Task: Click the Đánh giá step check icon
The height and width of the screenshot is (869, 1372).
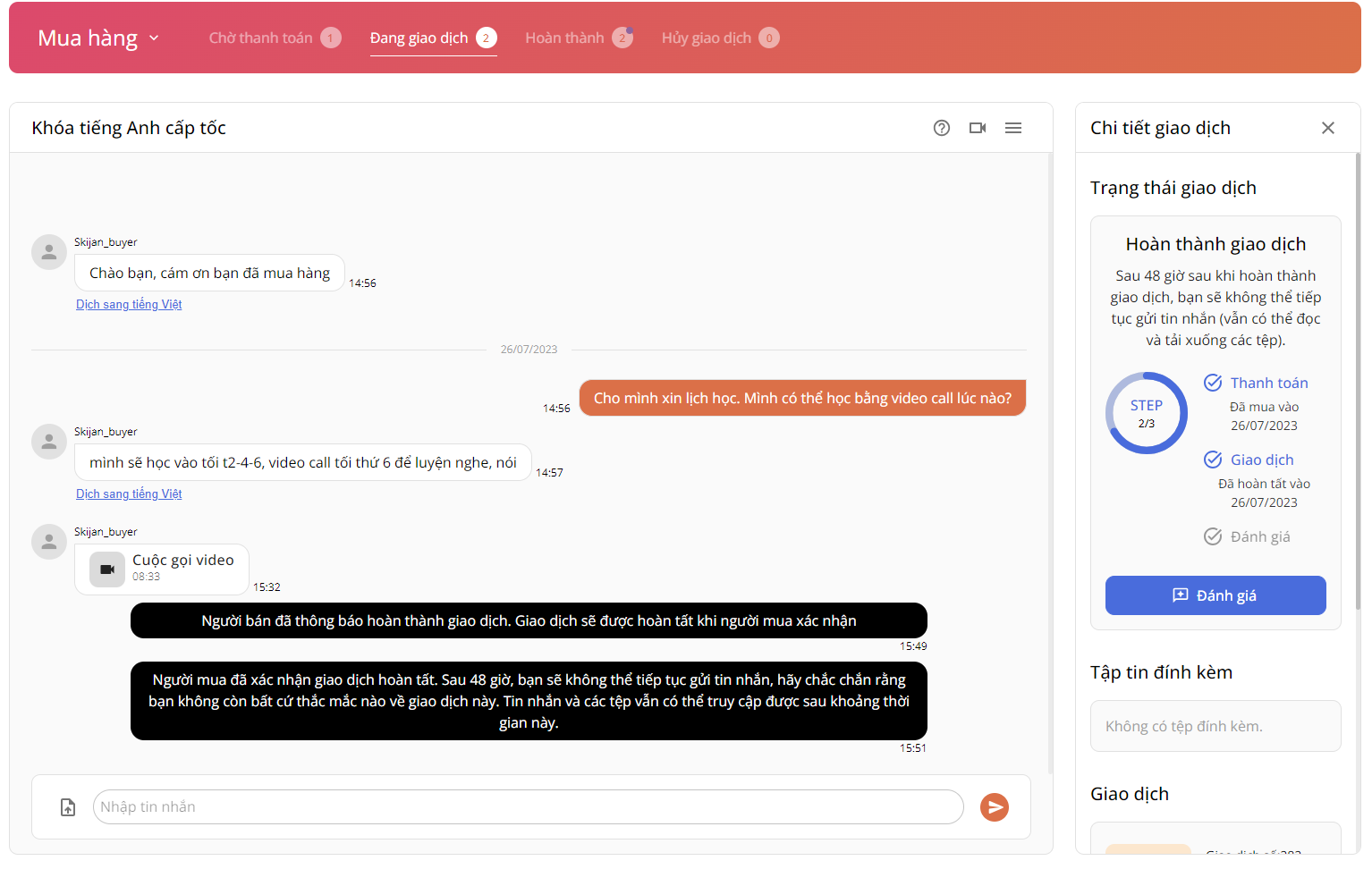Action: coord(1213,536)
